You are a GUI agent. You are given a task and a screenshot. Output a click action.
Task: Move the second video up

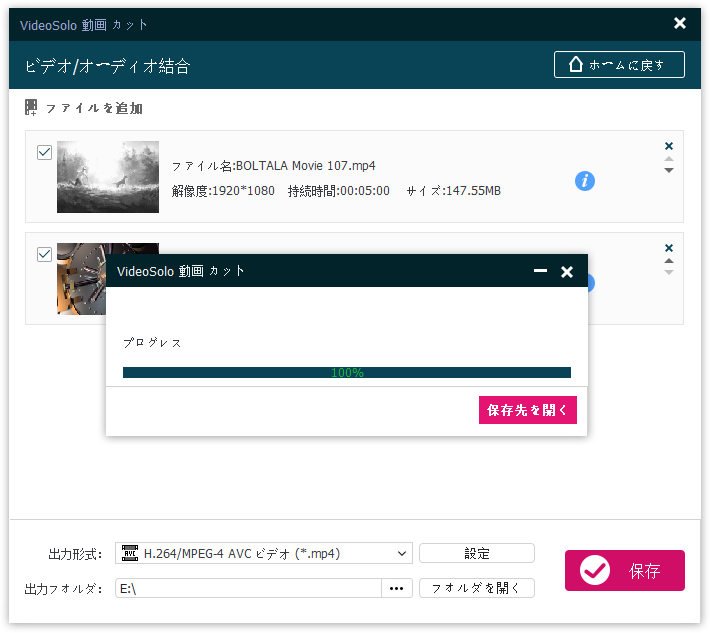tap(669, 261)
